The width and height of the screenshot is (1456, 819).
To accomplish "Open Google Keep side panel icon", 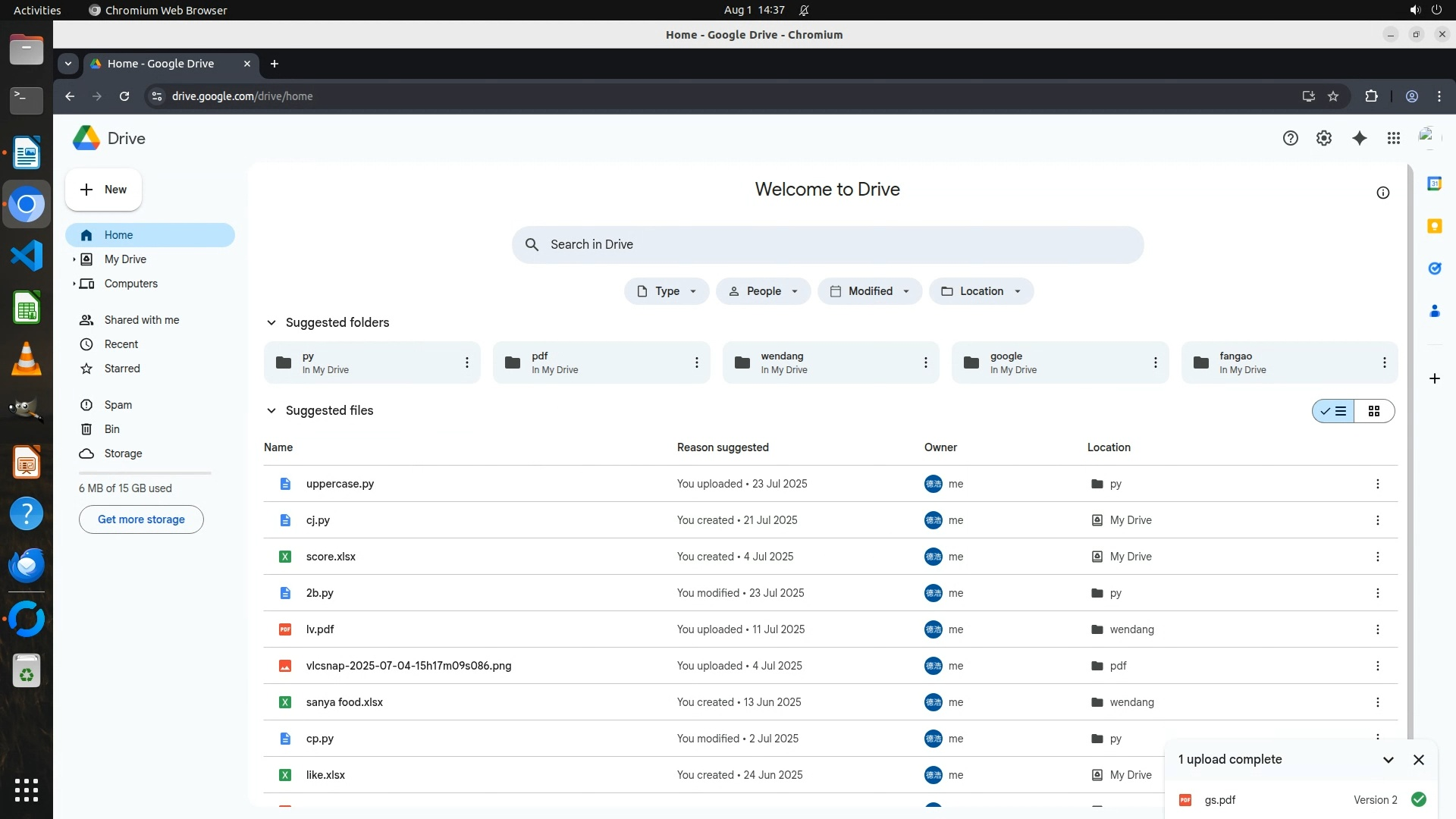I will coord(1434,226).
